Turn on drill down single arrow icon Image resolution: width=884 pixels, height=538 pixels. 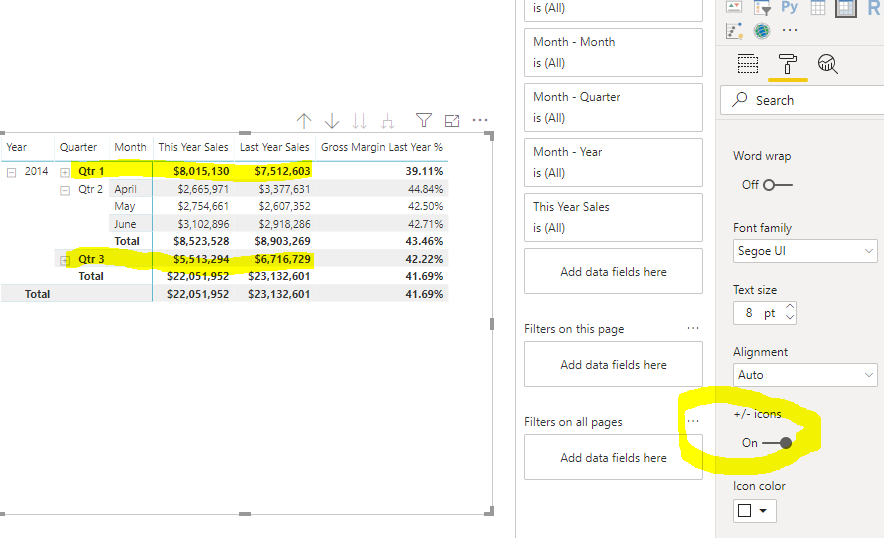click(332, 120)
